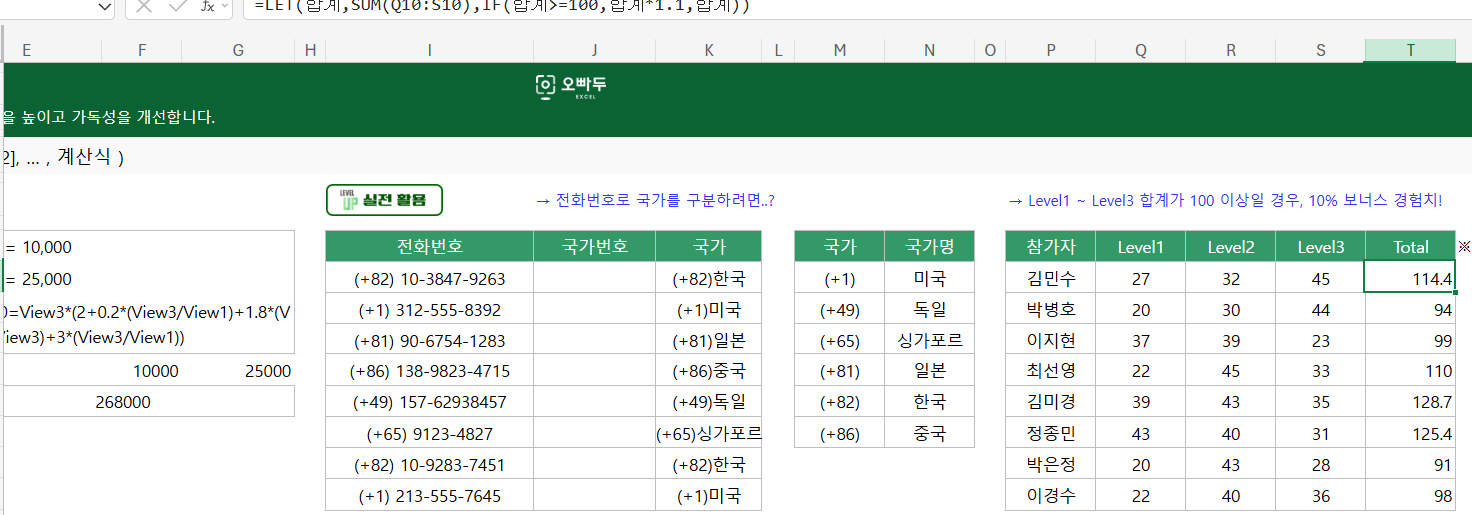Select highlighted column T header
The height and width of the screenshot is (515, 1472).
click(x=1410, y=50)
